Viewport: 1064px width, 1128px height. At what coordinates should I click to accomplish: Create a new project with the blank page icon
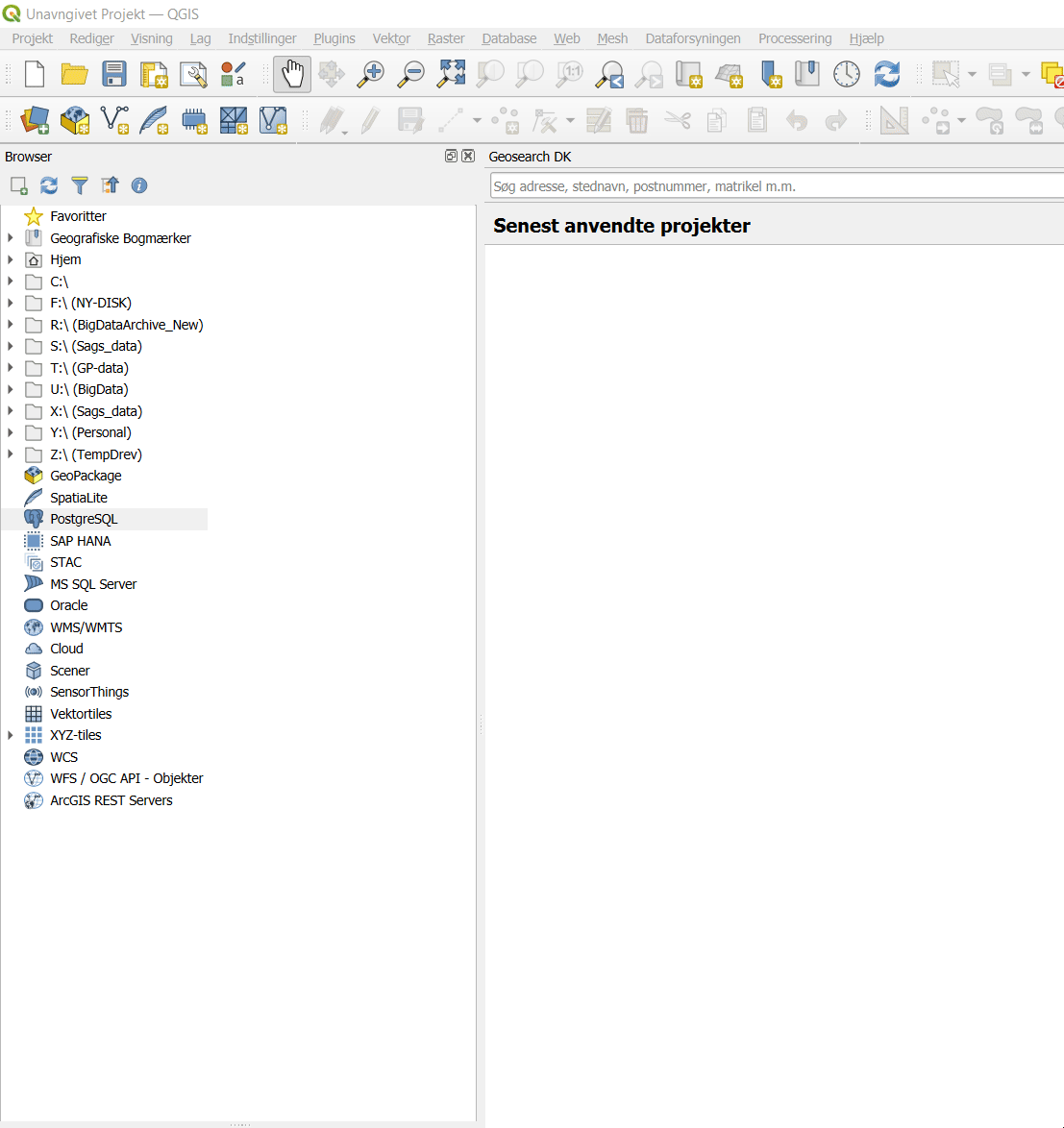35,74
